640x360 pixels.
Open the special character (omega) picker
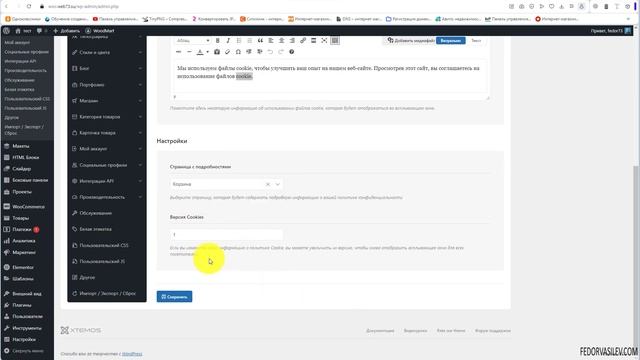tap(238, 52)
